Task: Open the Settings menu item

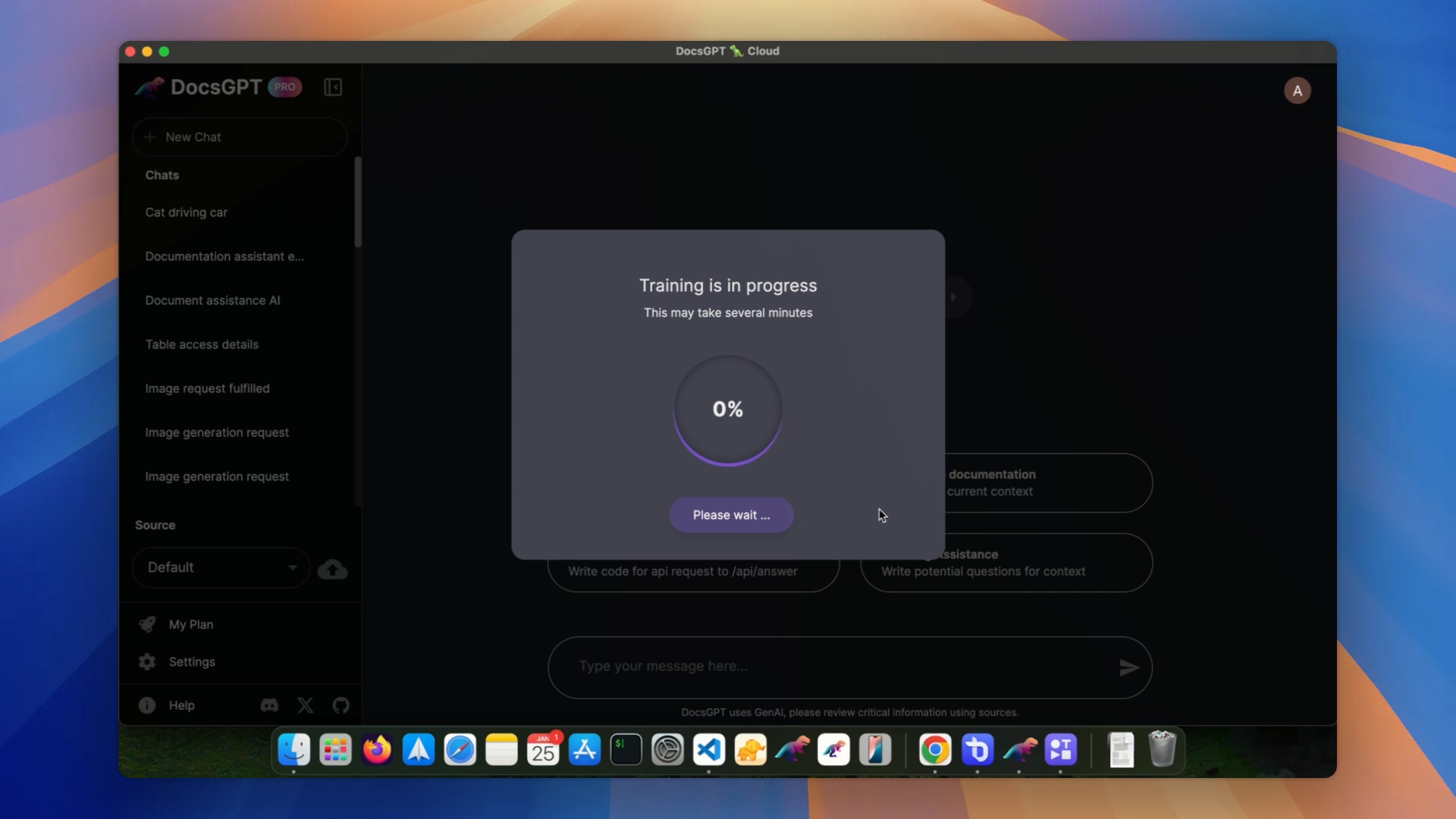Action: coord(240,662)
